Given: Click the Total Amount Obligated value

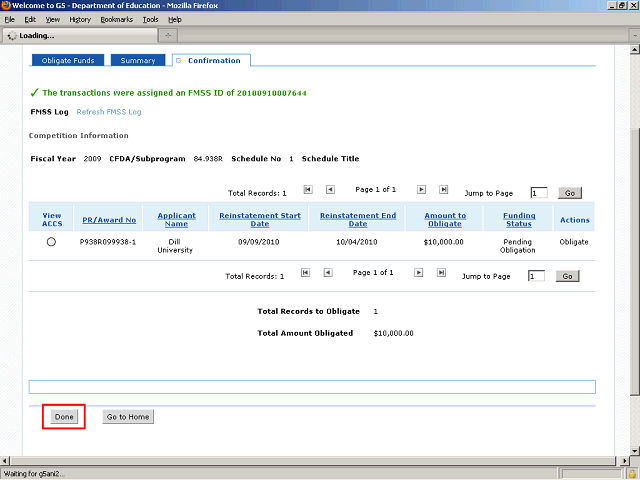Looking at the screenshot, I should click(393, 333).
